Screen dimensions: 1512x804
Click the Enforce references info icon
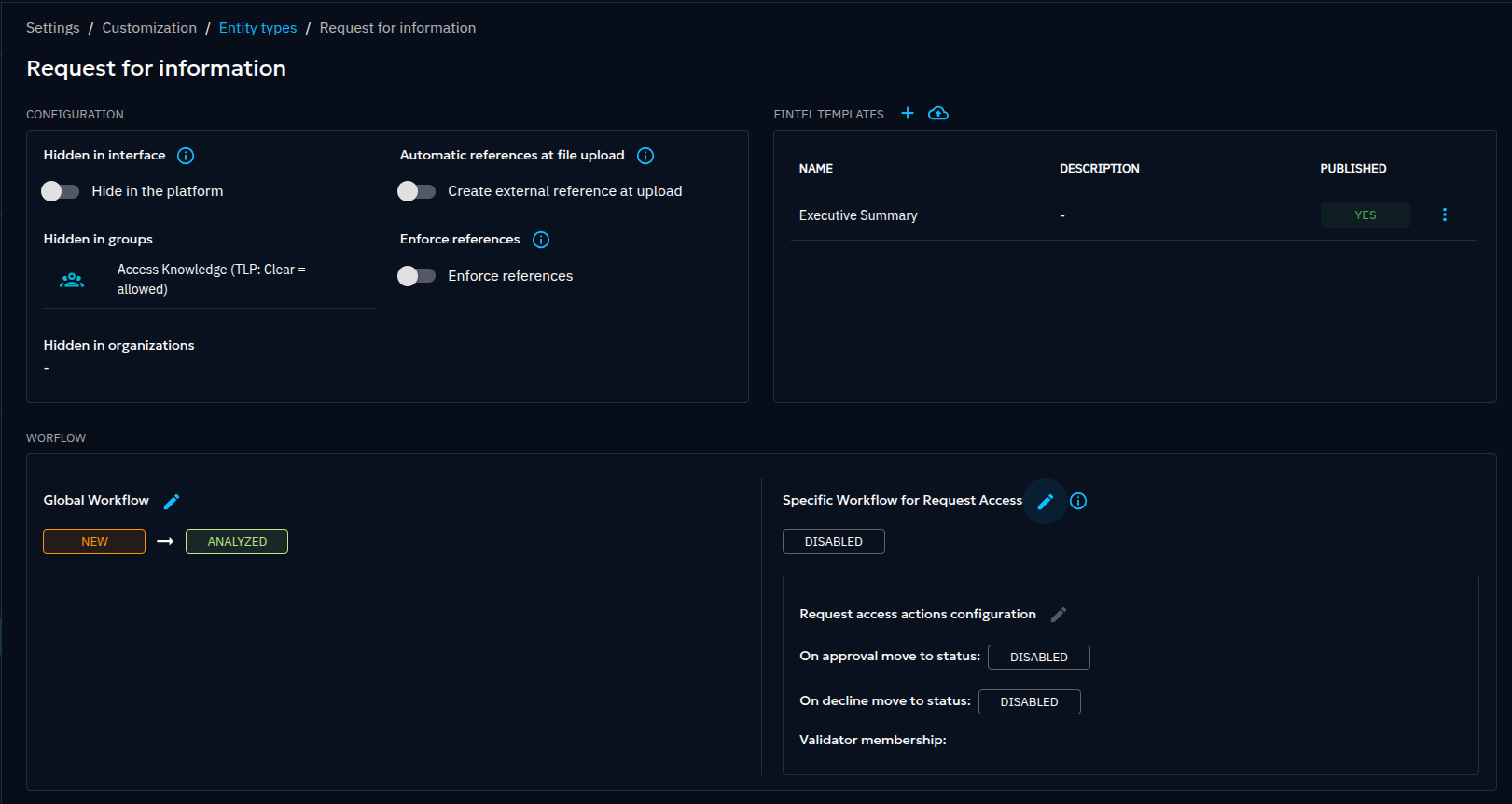(541, 240)
